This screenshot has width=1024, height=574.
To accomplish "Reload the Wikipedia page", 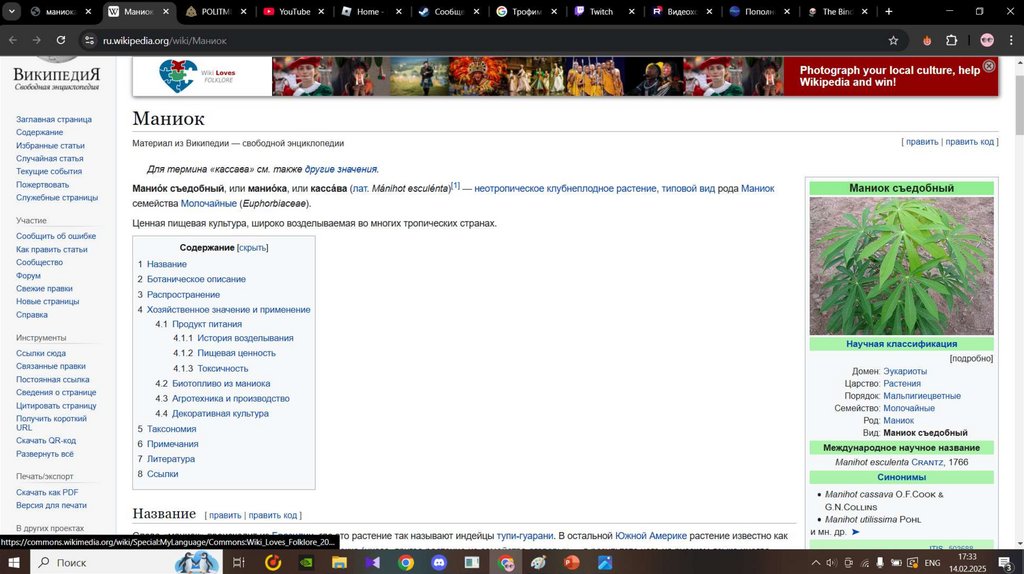I will [61, 40].
